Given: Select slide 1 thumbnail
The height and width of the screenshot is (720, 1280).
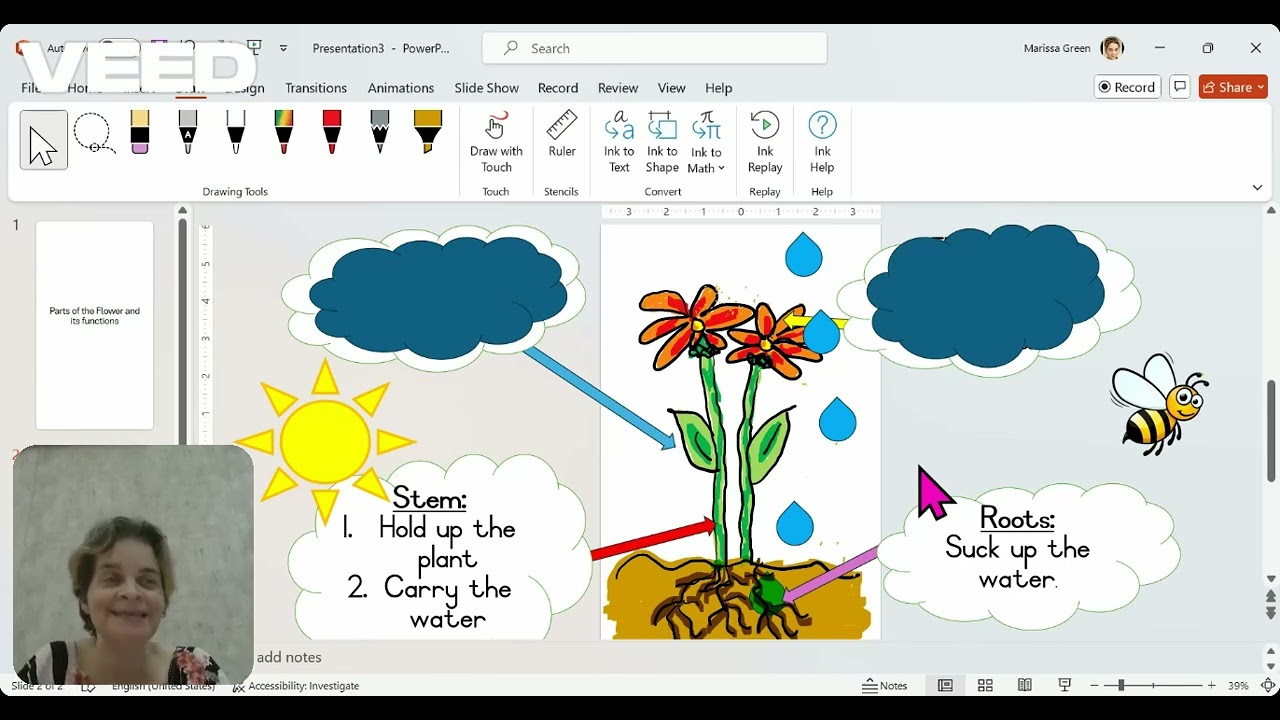Looking at the screenshot, I should tap(95, 325).
